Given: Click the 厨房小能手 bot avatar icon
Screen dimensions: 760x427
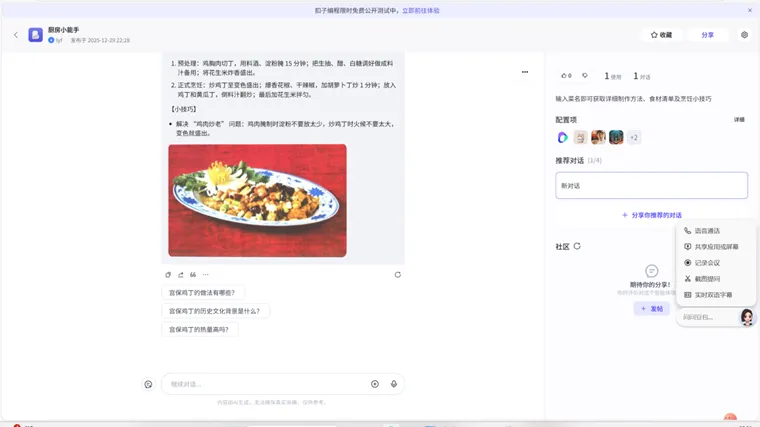Looking at the screenshot, I should click(x=35, y=35).
